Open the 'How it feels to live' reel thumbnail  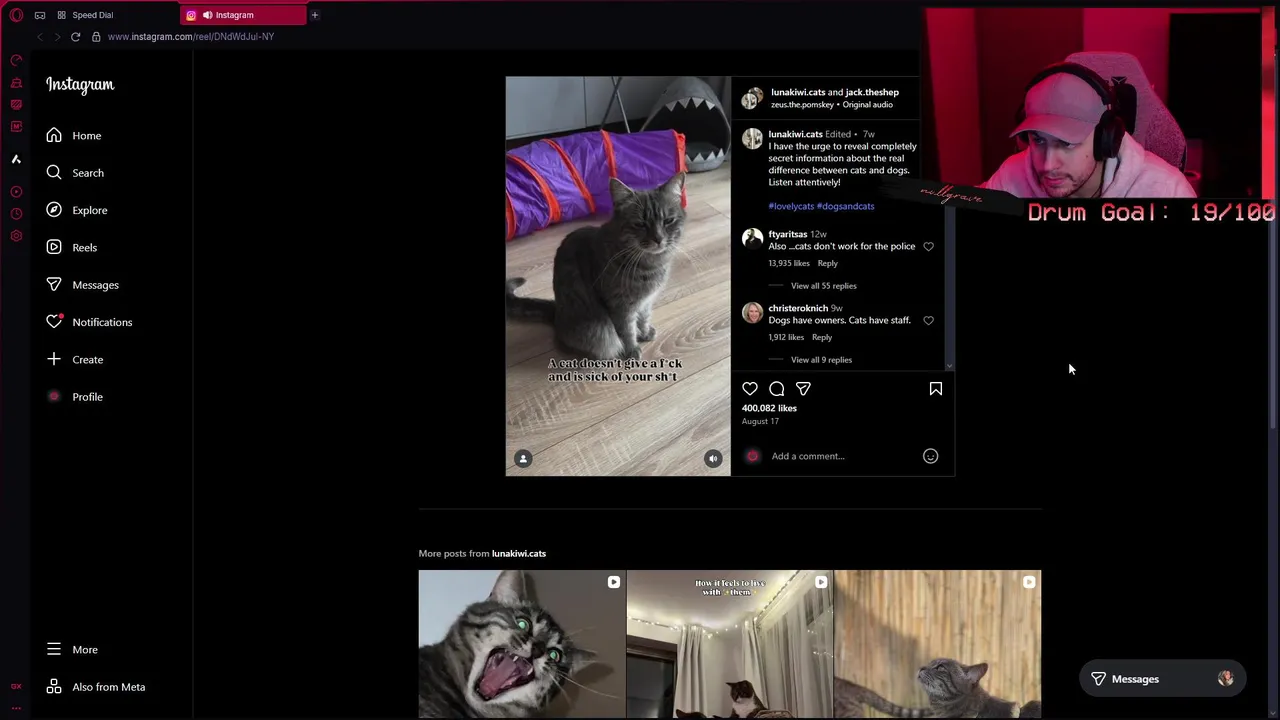point(730,645)
